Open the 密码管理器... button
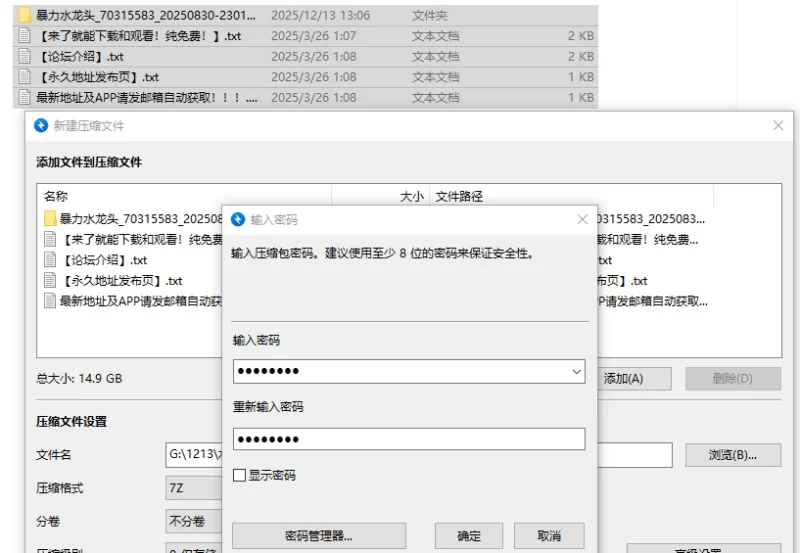 point(319,536)
